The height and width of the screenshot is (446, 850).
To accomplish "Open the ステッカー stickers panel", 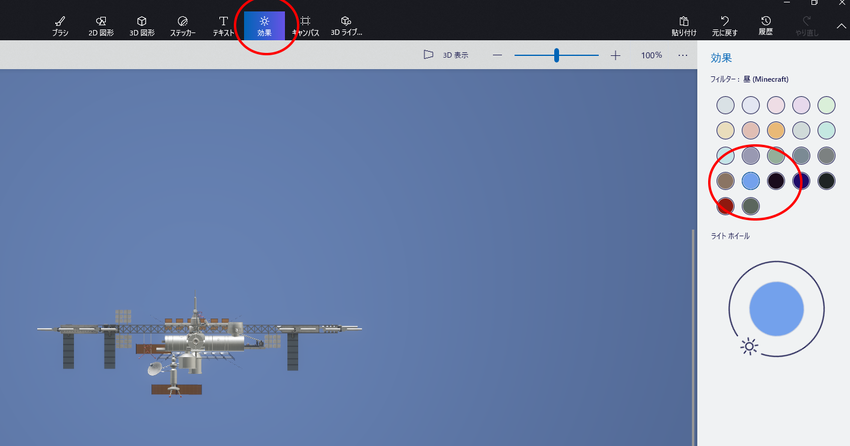I will 183,25.
